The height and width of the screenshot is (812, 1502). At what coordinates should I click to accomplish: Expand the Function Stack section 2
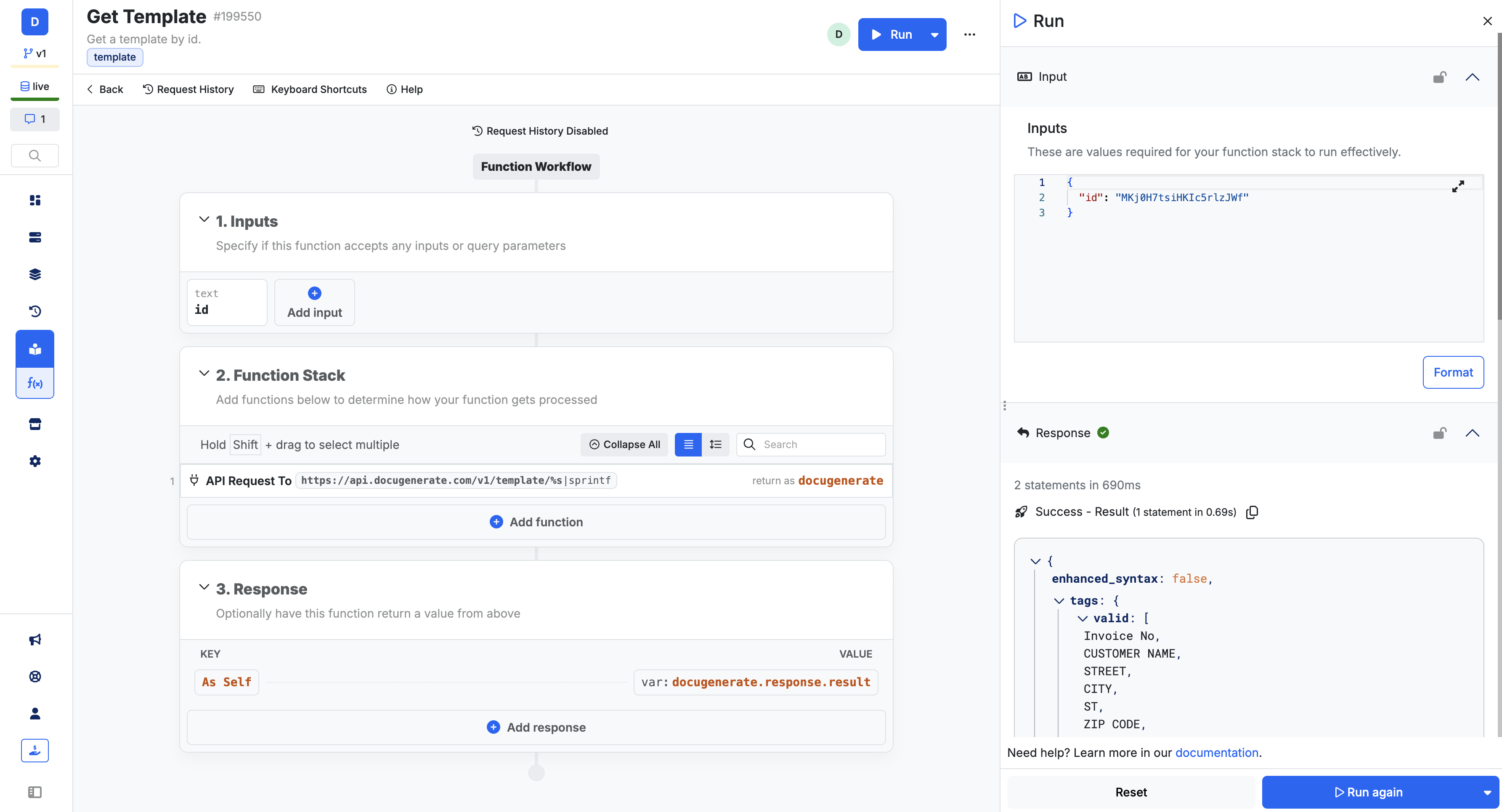pyautogui.click(x=204, y=374)
